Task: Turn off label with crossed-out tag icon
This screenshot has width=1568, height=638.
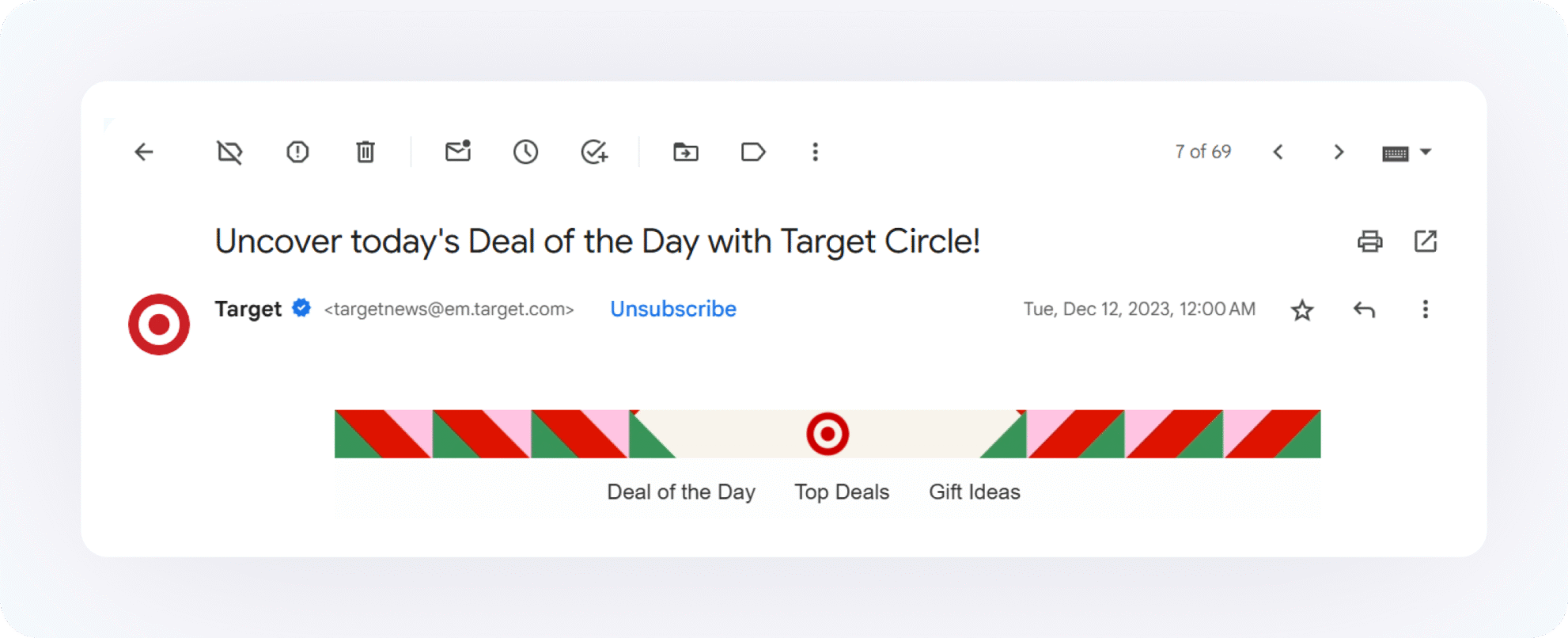Action: (x=229, y=152)
